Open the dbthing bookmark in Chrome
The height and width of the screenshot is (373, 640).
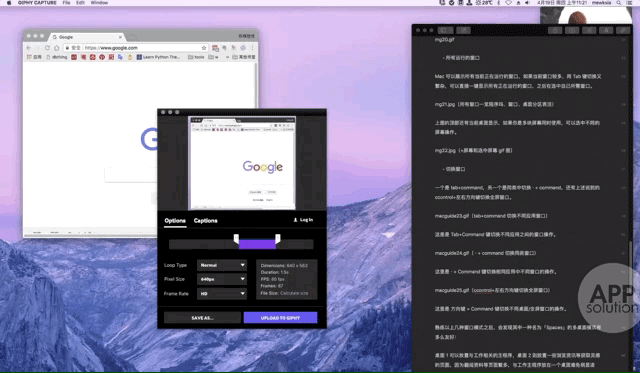[57, 57]
